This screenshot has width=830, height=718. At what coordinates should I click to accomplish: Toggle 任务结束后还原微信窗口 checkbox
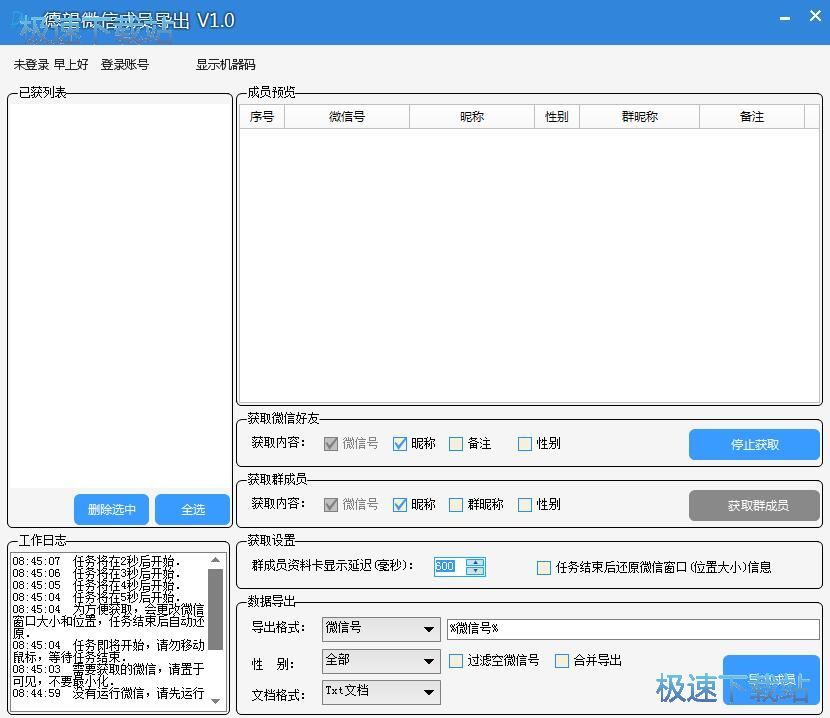pos(544,567)
